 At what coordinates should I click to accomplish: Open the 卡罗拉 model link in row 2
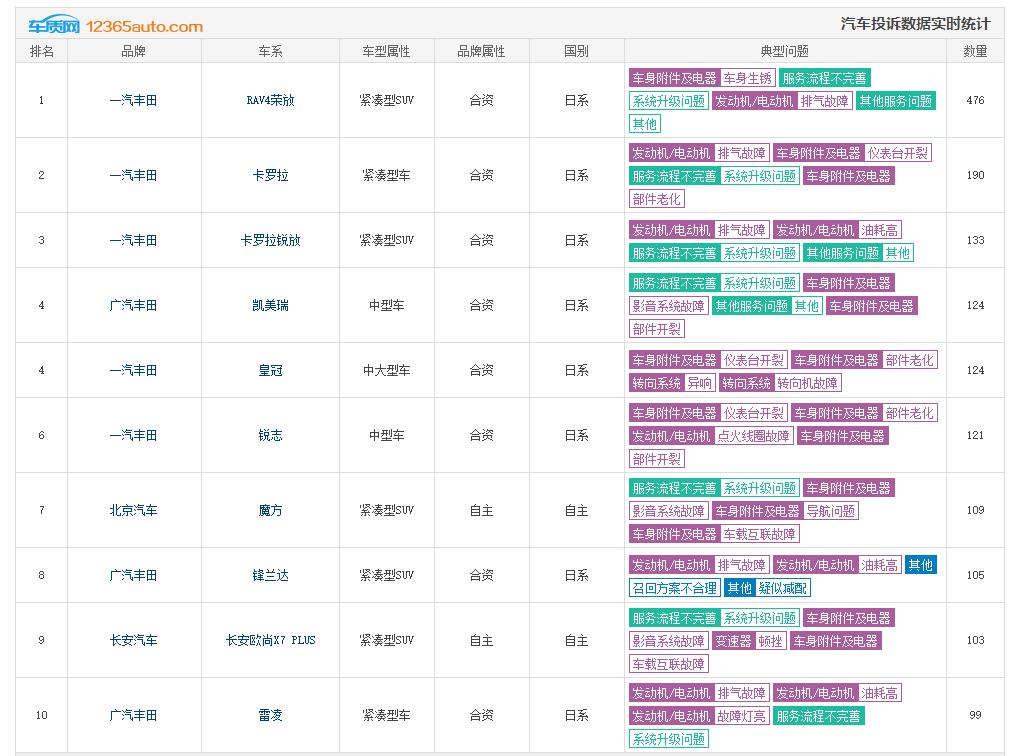270,175
